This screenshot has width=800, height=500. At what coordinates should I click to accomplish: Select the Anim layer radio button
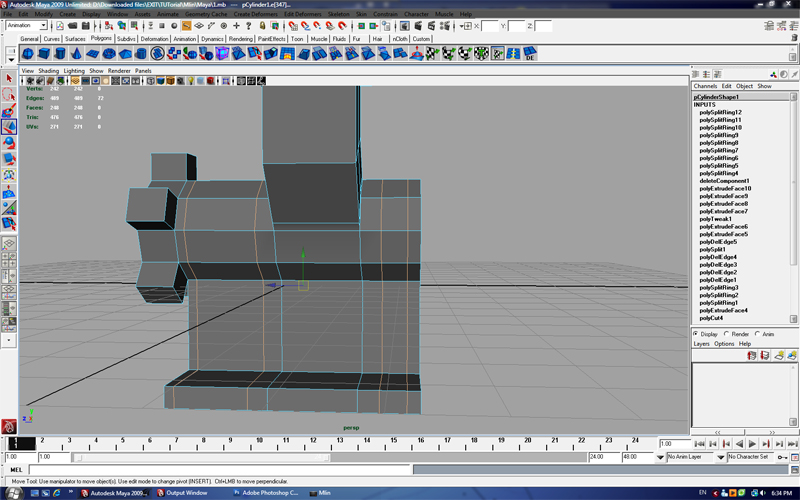coord(759,334)
